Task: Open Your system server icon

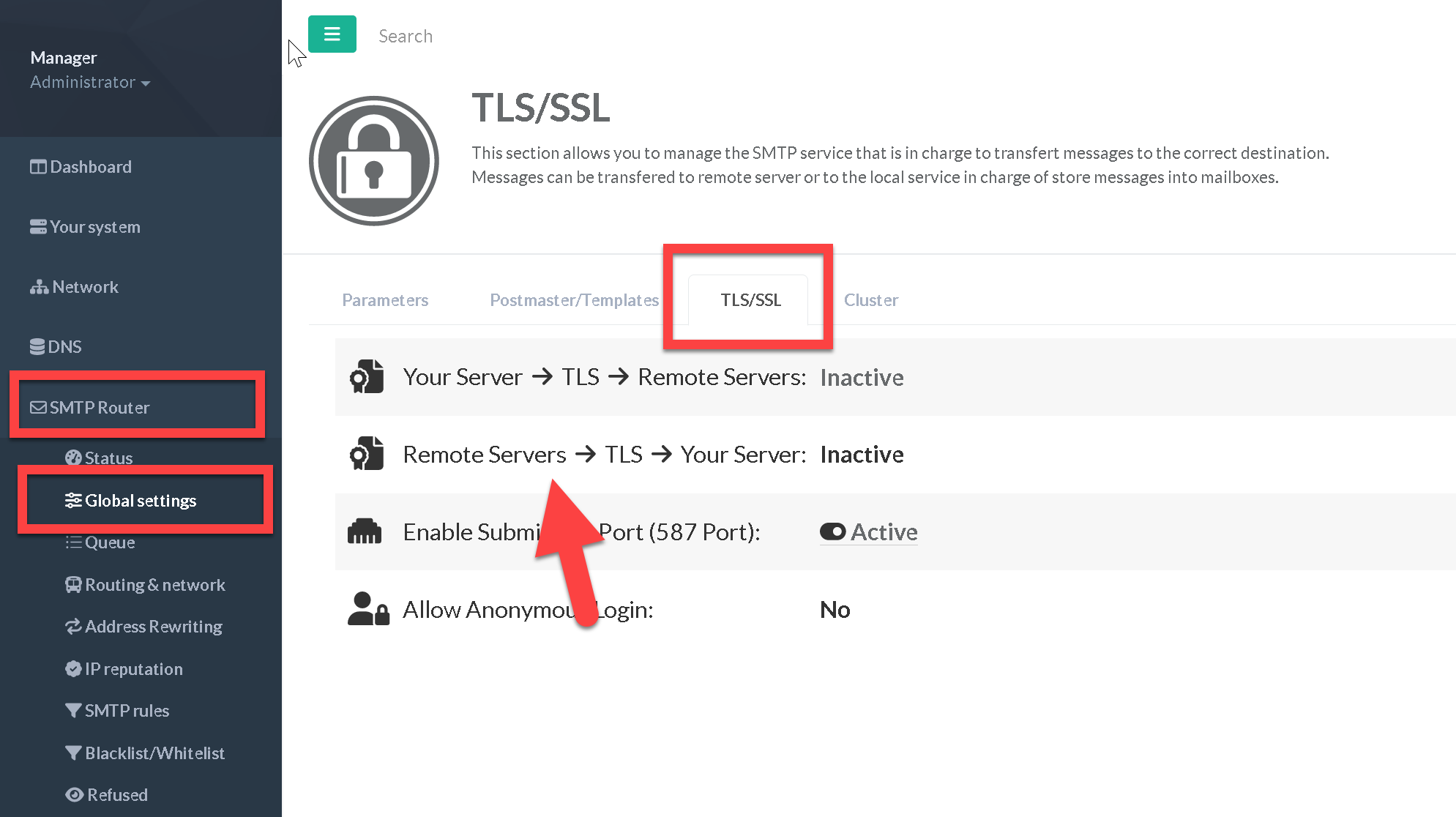Action: [x=37, y=227]
